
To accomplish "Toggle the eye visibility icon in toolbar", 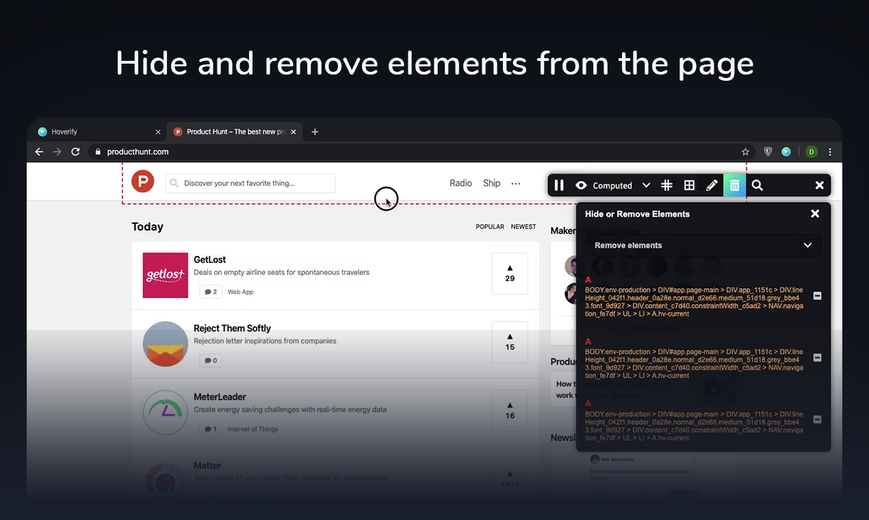I will pyautogui.click(x=581, y=185).
